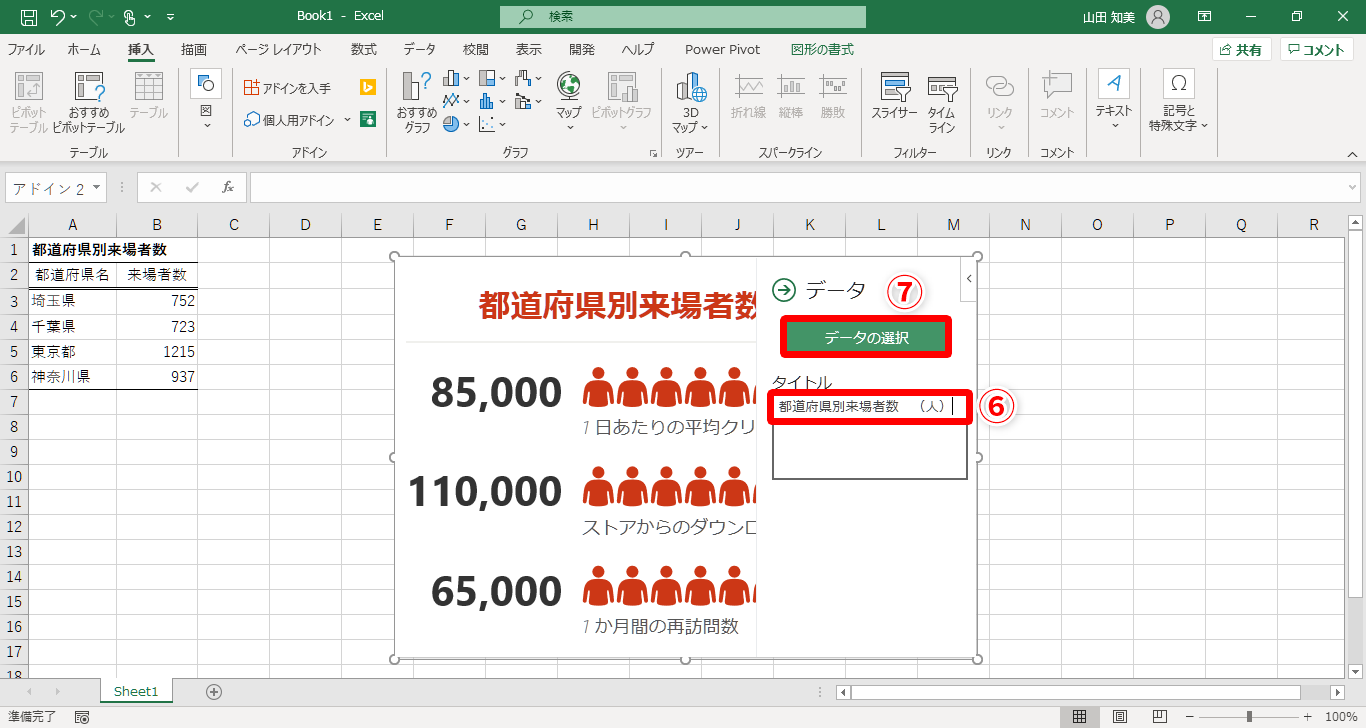This screenshot has width=1366, height=728.
Task: Open ribbon display options in title bar
Action: pyautogui.click(x=1205, y=17)
